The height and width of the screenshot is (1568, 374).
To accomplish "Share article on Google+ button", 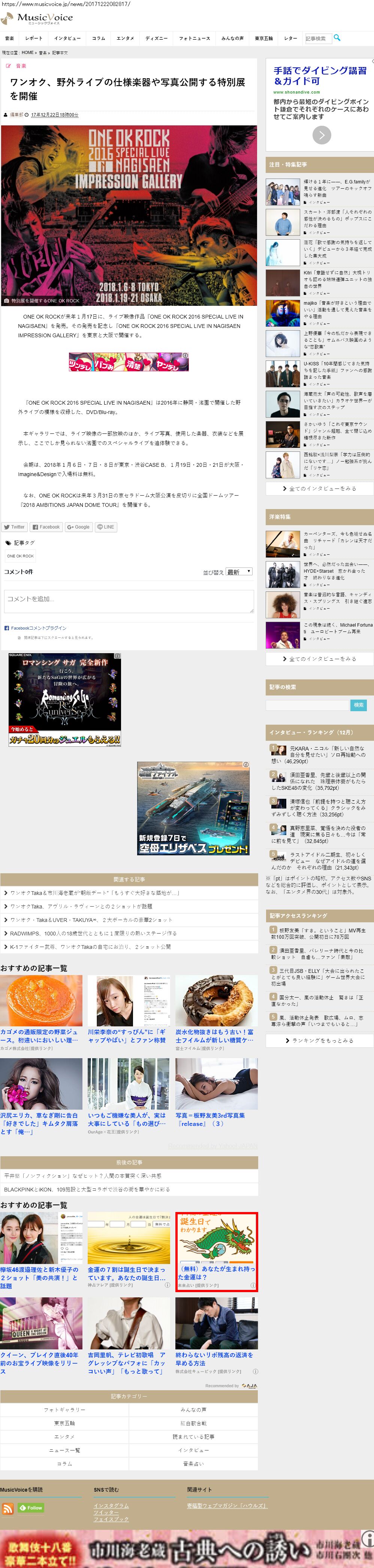I will click(x=79, y=527).
